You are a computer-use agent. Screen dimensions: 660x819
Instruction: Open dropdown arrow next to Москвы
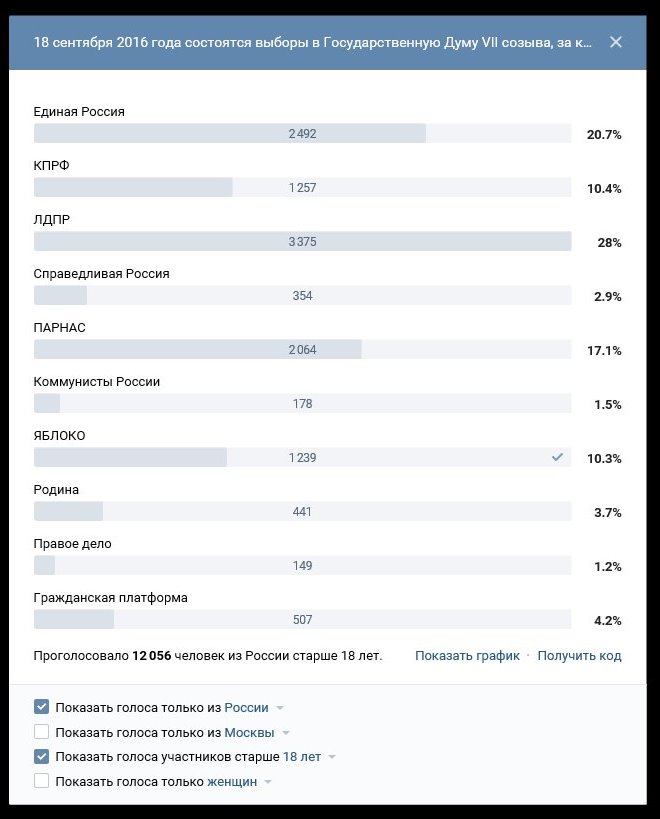[x=286, y=733]
